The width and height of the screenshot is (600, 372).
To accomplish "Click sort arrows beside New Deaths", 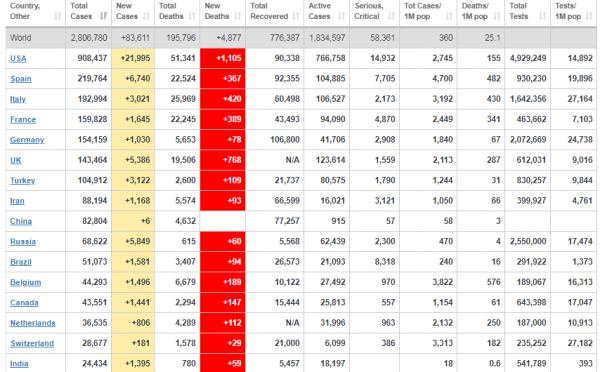I will 238,16.
